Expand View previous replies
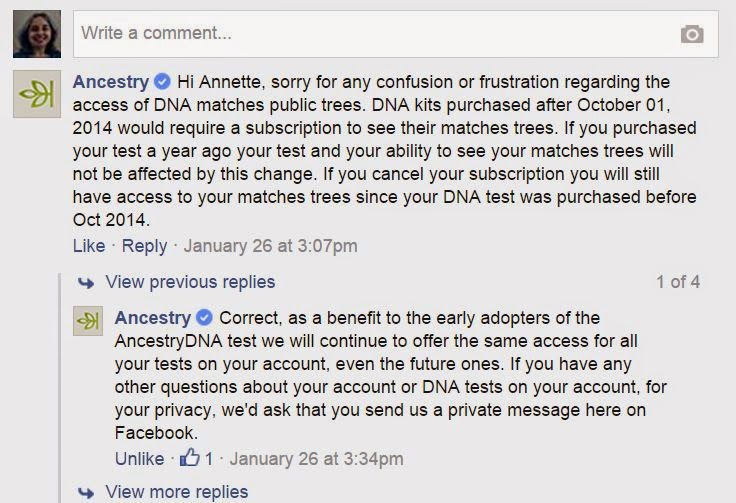 tap(190, 282)
